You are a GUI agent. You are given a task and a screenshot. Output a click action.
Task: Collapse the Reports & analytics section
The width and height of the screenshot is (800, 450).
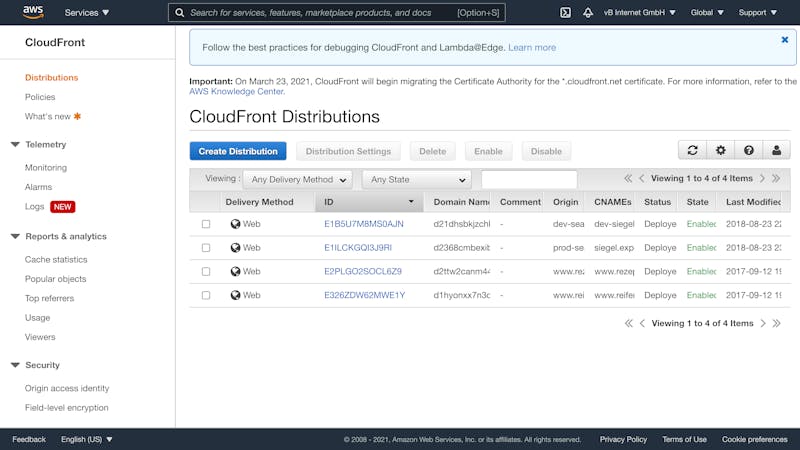coord(15,236)
